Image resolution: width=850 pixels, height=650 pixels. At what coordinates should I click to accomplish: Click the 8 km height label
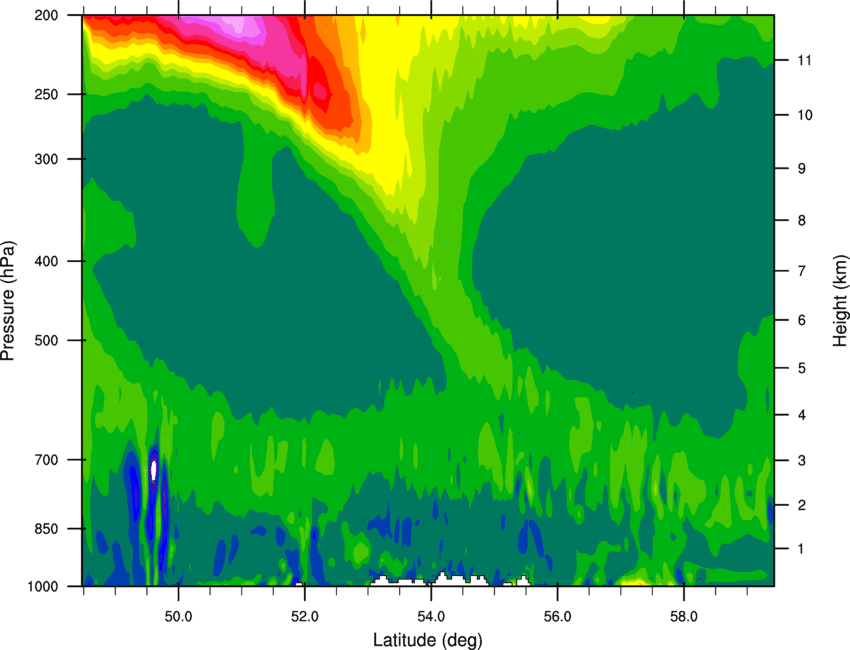click(x=801, y=220)
